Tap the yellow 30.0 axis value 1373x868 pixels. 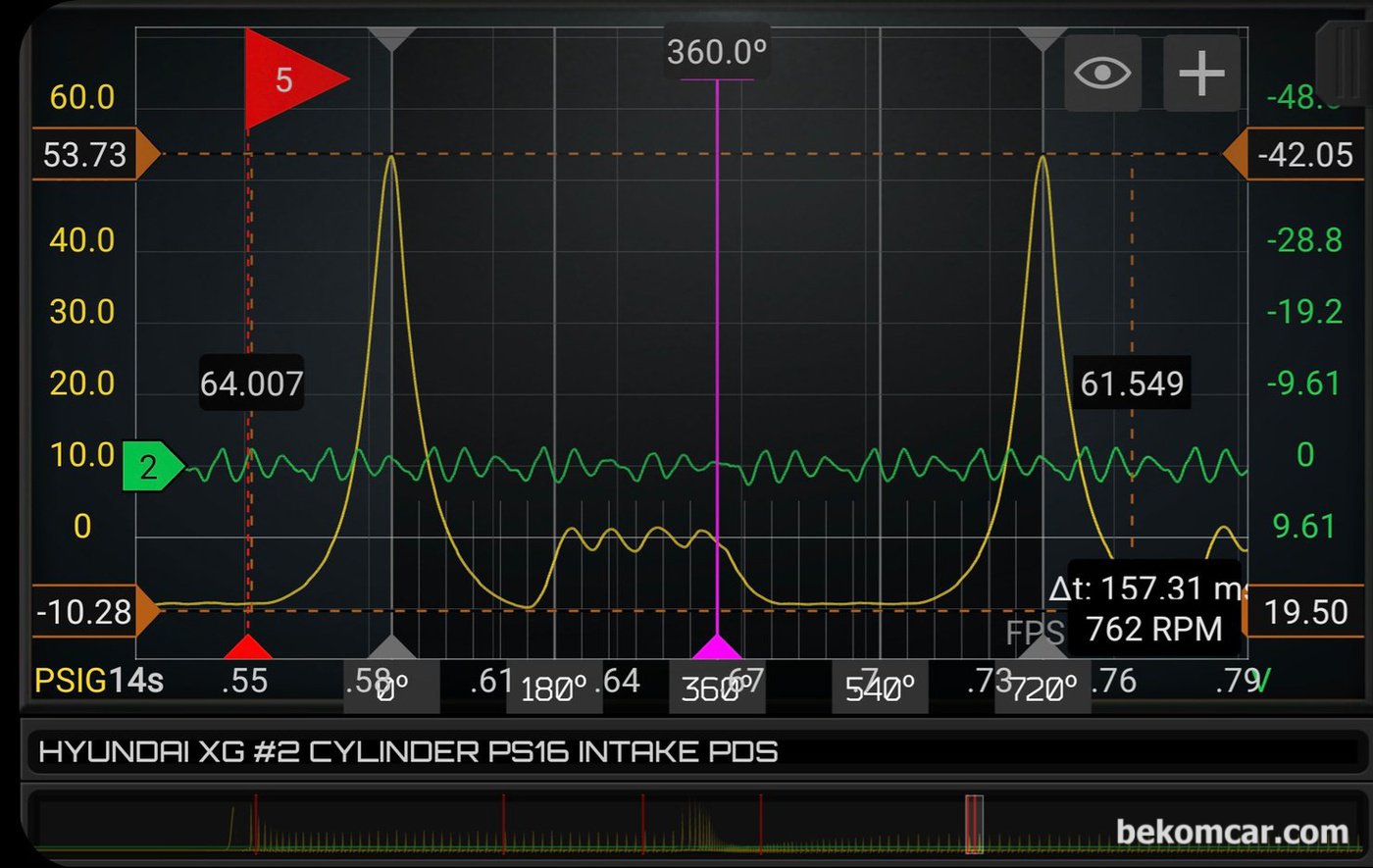tap(82, 312)
